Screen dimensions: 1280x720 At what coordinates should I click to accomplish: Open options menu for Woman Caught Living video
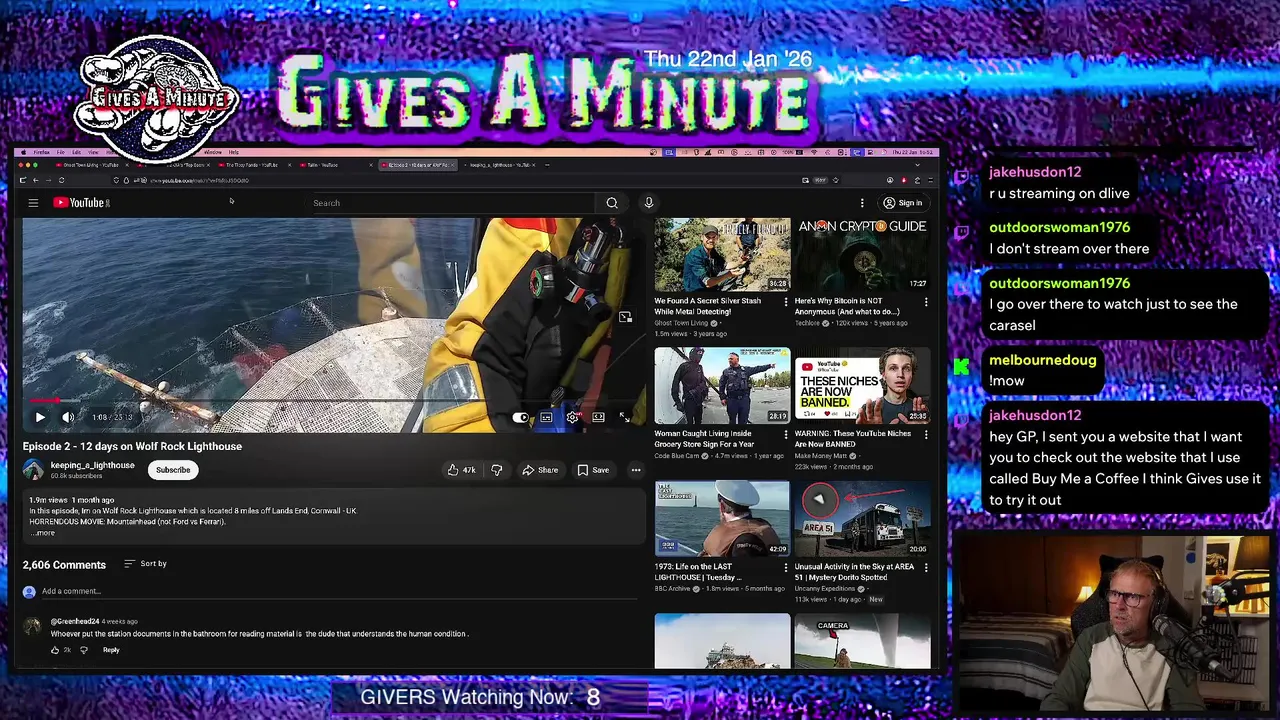(x=786, y=434)
